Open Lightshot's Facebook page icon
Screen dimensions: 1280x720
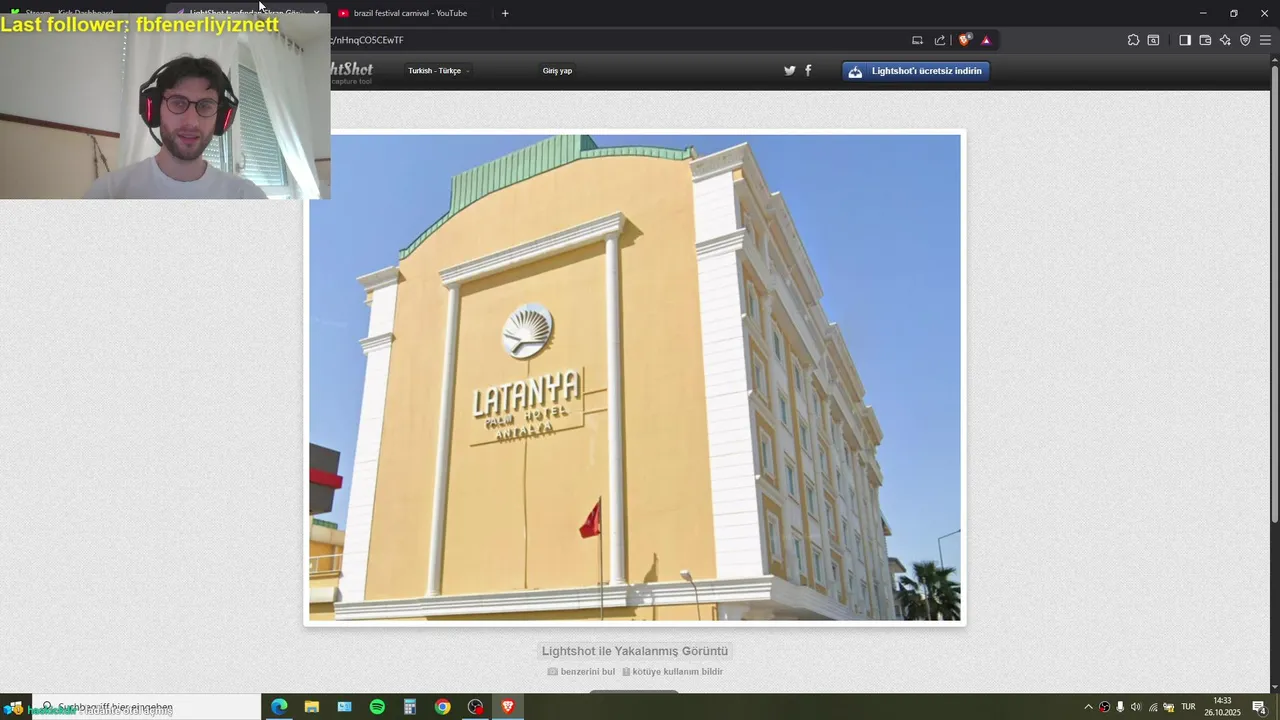coord(808,71)
